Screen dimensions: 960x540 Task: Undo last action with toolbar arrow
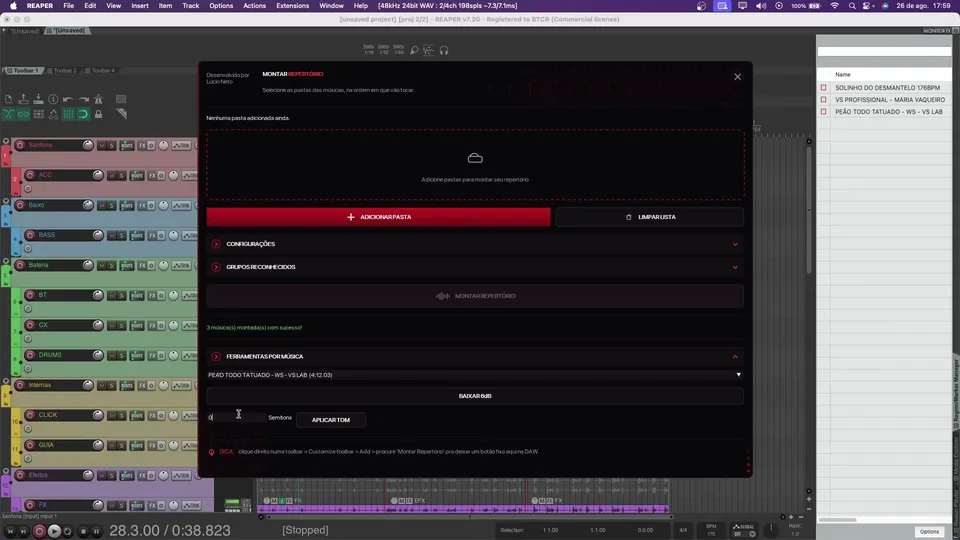coord(68,99)
